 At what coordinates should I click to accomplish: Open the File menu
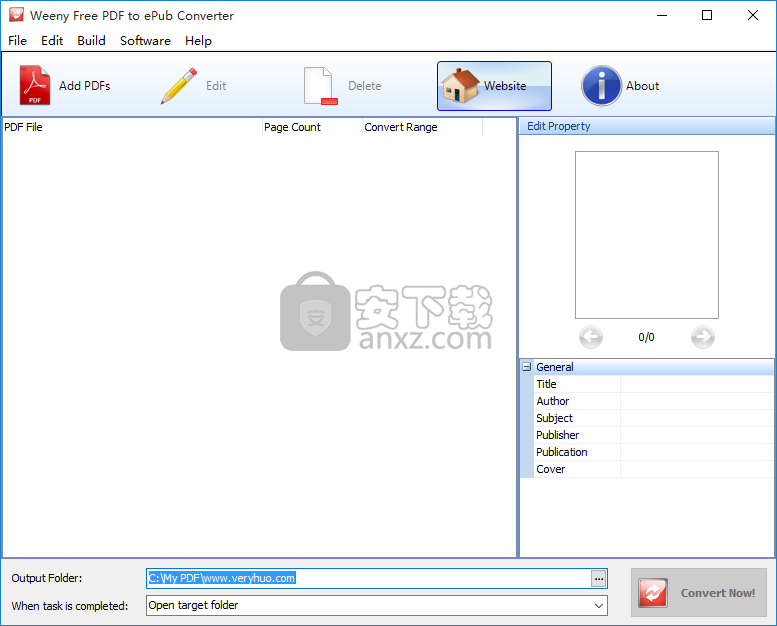point(17,41)
